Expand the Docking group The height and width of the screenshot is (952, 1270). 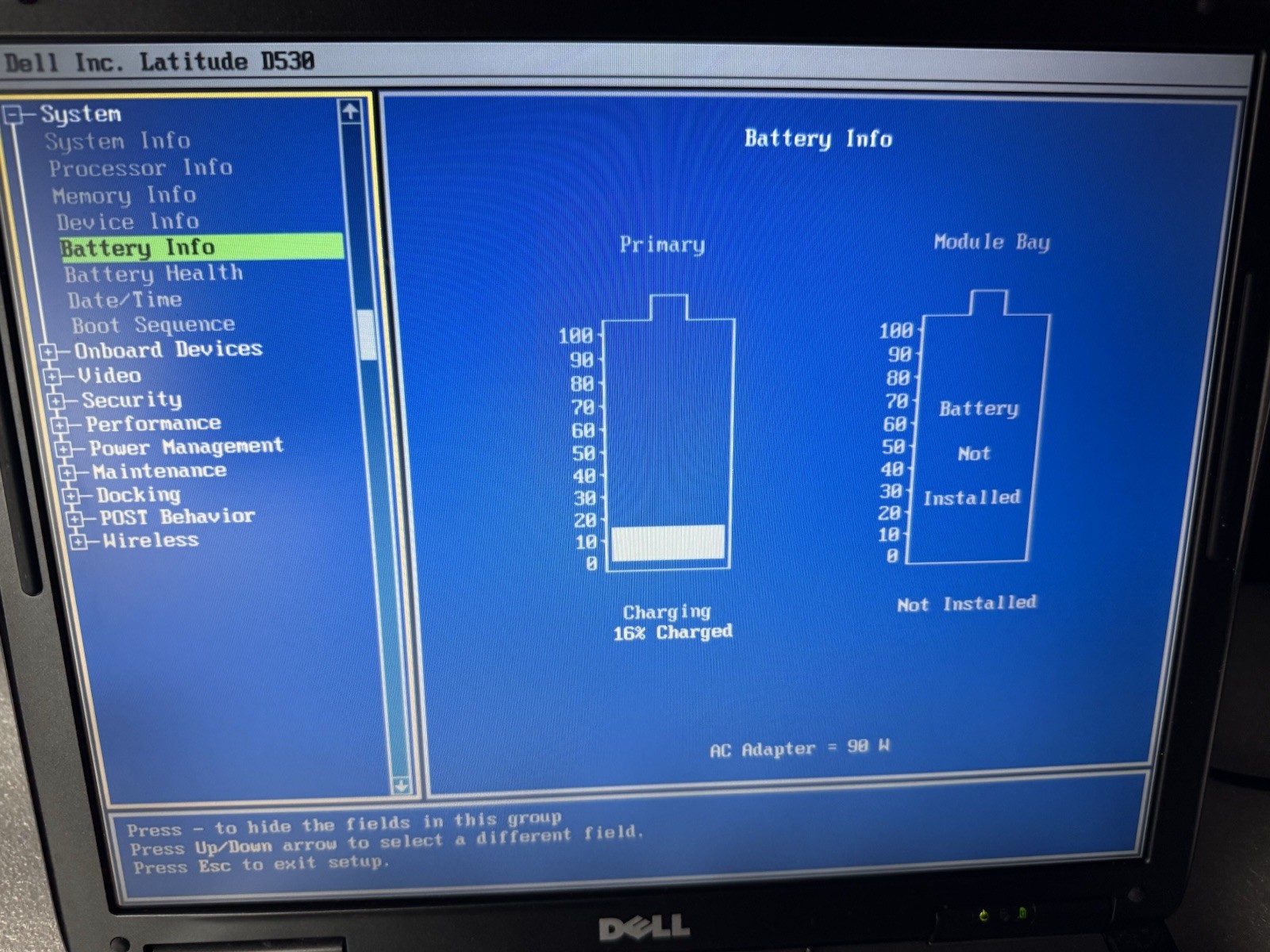click(71, 497)
